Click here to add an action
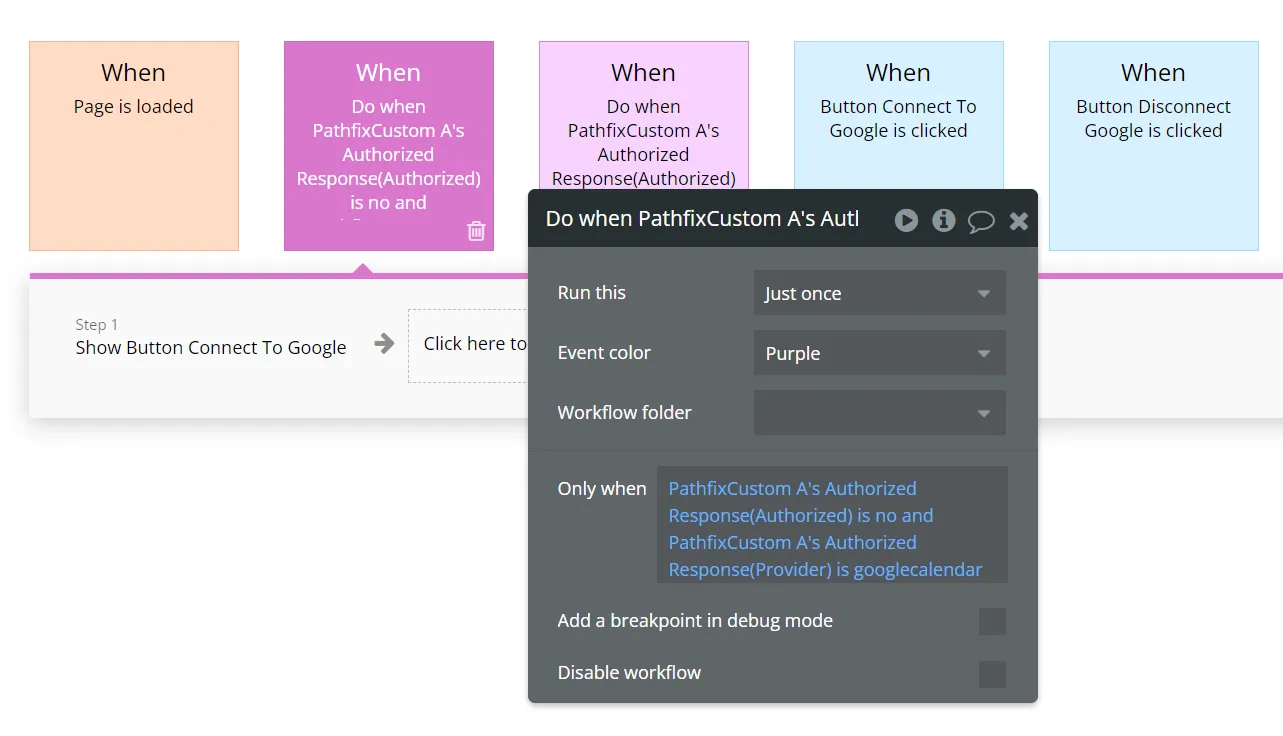Viewport: 1283px width, 736px height. (468, 345)
